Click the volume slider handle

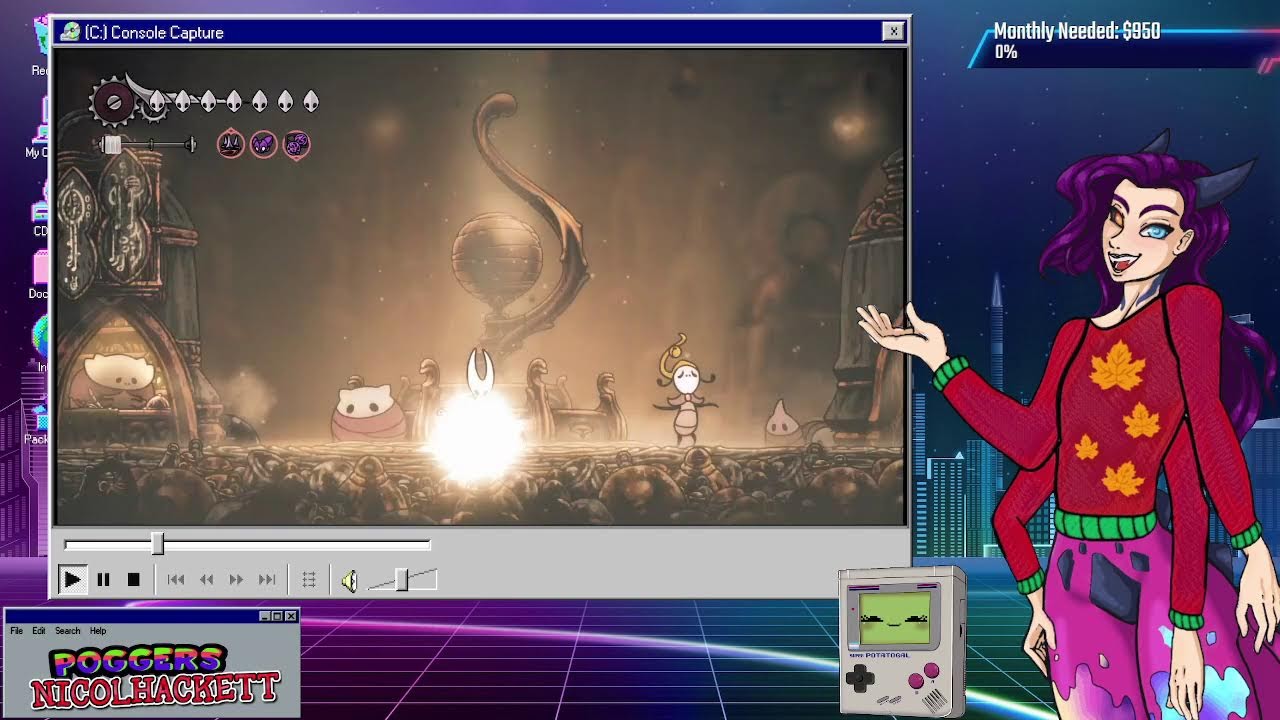402,580
